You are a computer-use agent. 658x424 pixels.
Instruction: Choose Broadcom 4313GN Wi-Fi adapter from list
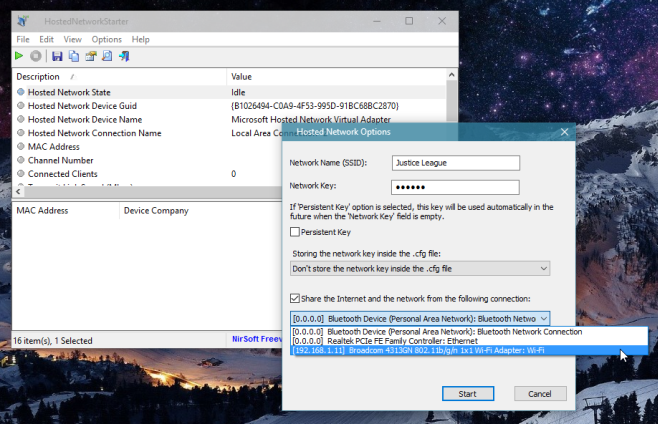click(x=469, y=350)
